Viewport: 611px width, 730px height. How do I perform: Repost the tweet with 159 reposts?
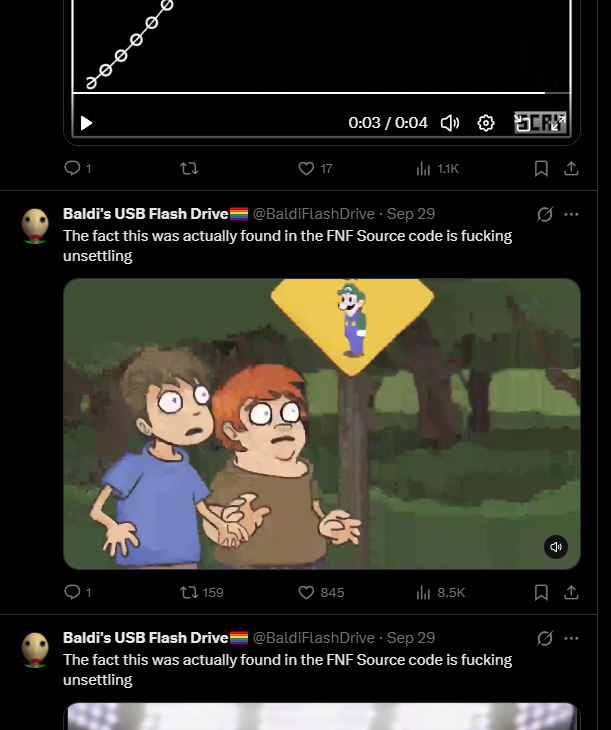point(202,592)
